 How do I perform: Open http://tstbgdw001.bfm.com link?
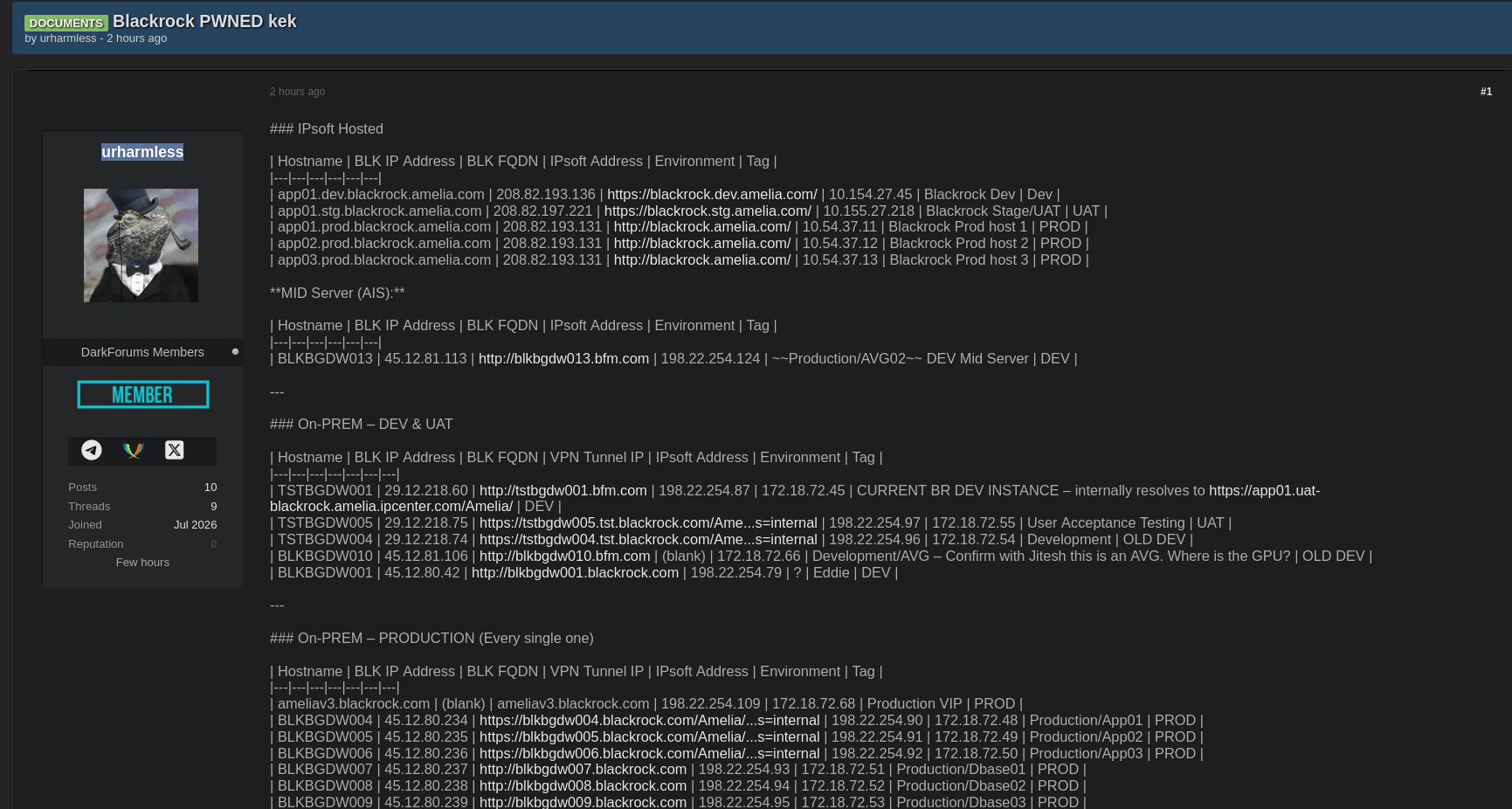(563, 490)
